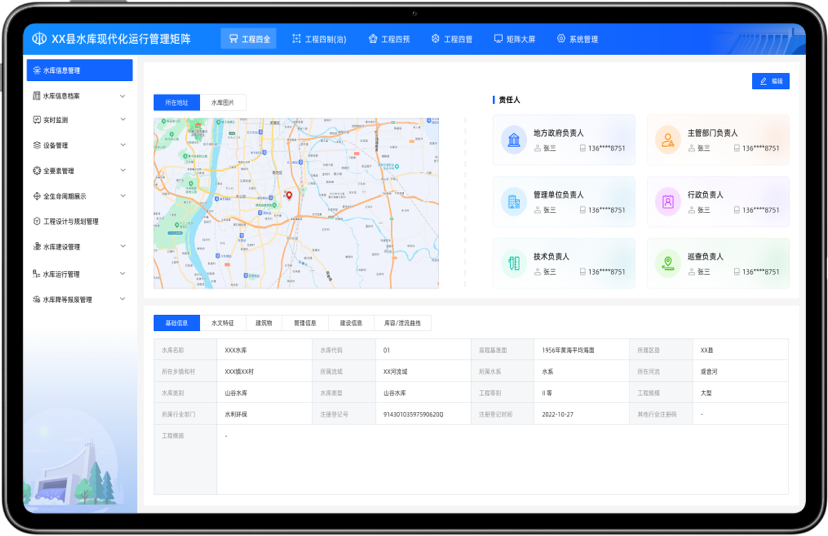Open the 库容/泄流曲线 tab

pyautogui.click(x=403, y=323)
